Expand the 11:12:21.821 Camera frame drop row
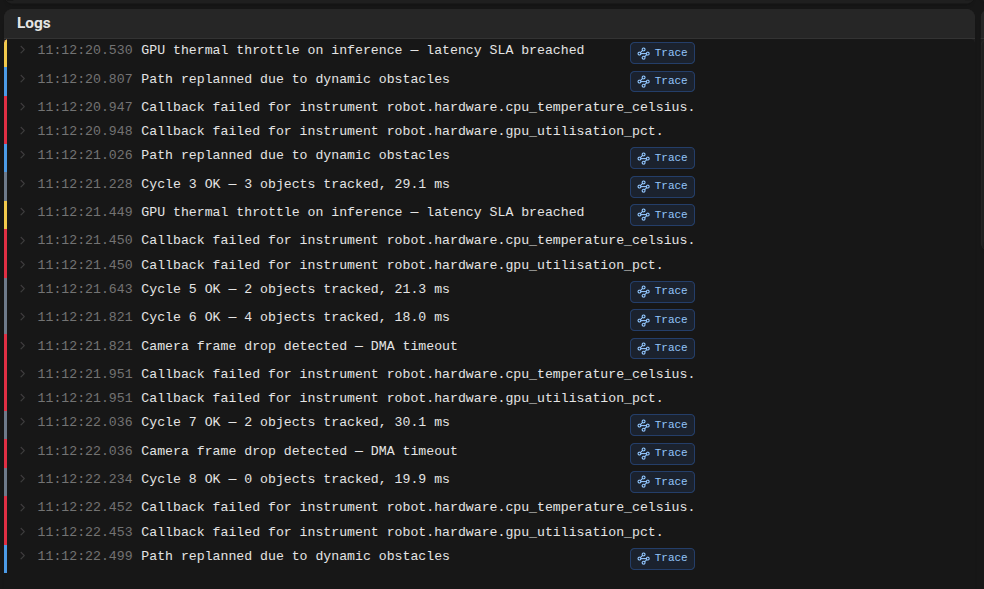This screenshot has width=984, height=589. pos(23,345)
